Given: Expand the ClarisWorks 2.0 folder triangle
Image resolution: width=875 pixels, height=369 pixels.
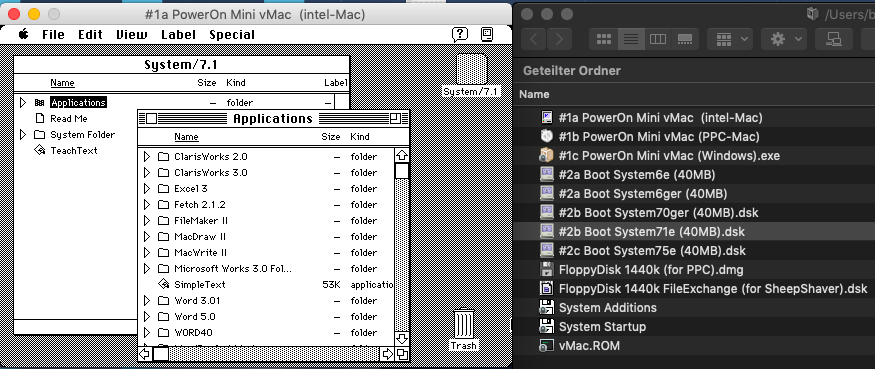Looking at the screenshot, I should [x=147, y=157].
